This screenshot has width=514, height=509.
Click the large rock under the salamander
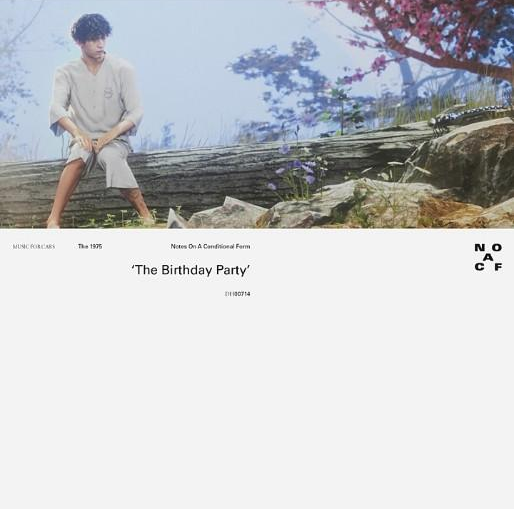(473, 160)
